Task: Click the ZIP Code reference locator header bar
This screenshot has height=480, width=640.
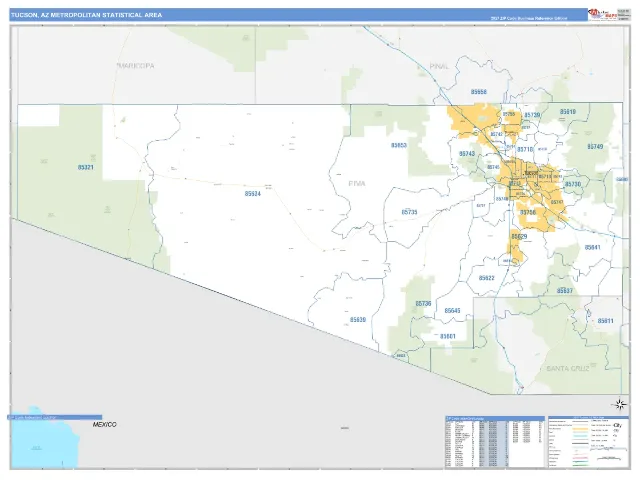Action: (x=55, y=418)
